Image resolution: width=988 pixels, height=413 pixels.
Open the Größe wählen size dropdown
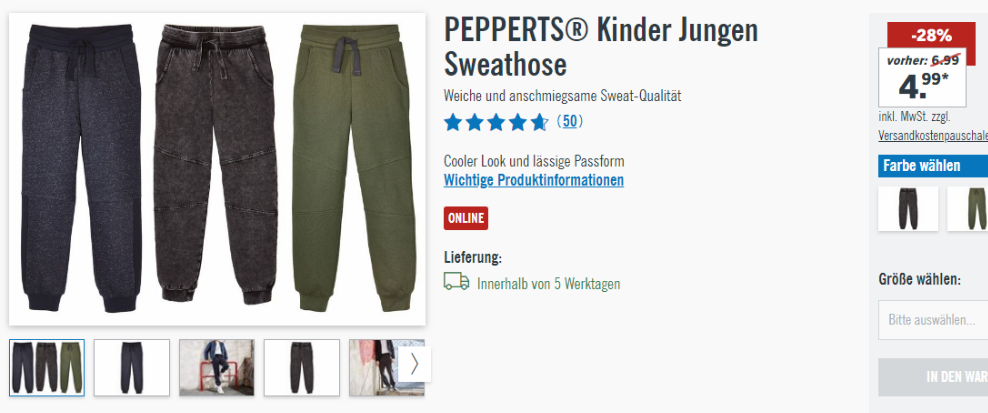click(x=933, y=320)
